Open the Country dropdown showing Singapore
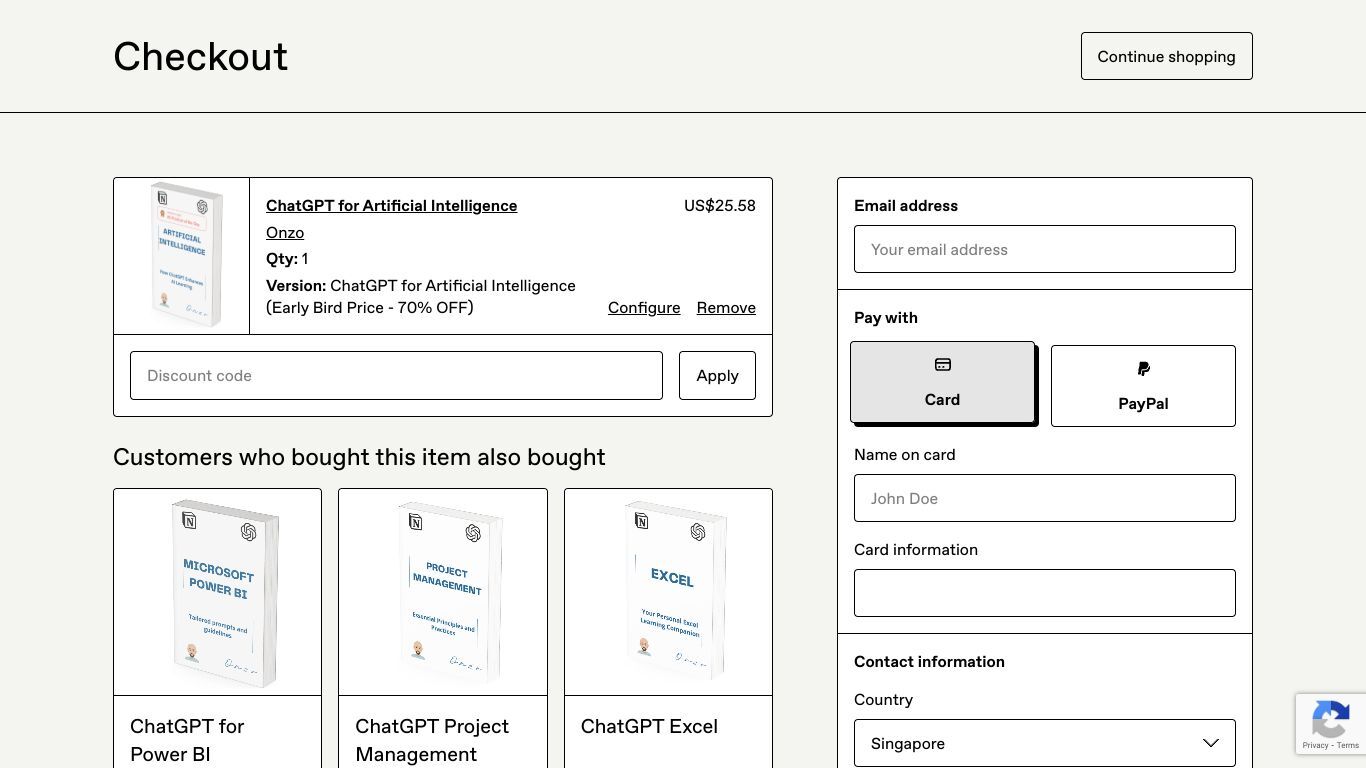The height and width of the screenshot is (768, 1366). pos(1045,743)
